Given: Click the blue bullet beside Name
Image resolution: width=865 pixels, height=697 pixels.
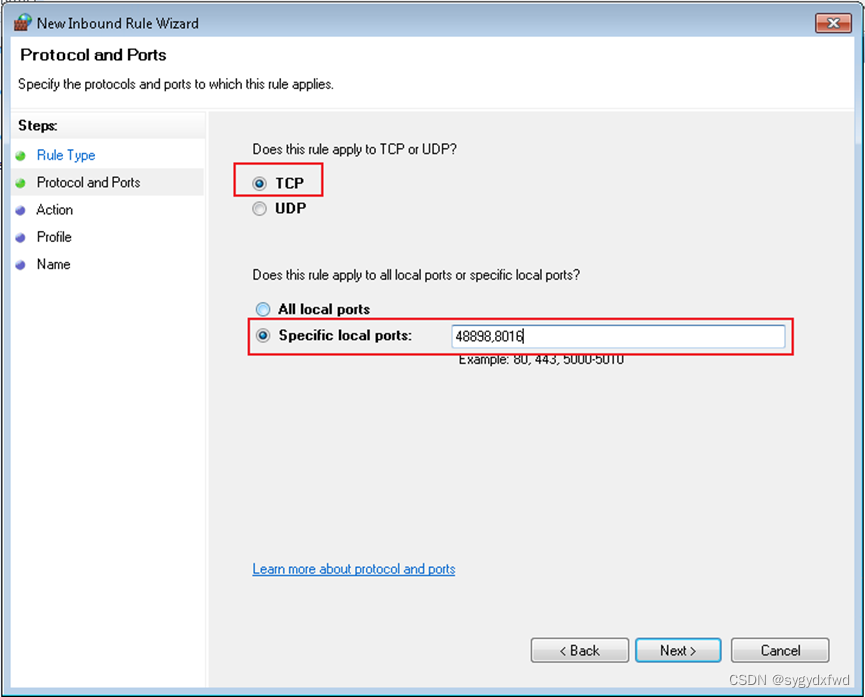Looking at the screenshot, I should coord(21,265).
